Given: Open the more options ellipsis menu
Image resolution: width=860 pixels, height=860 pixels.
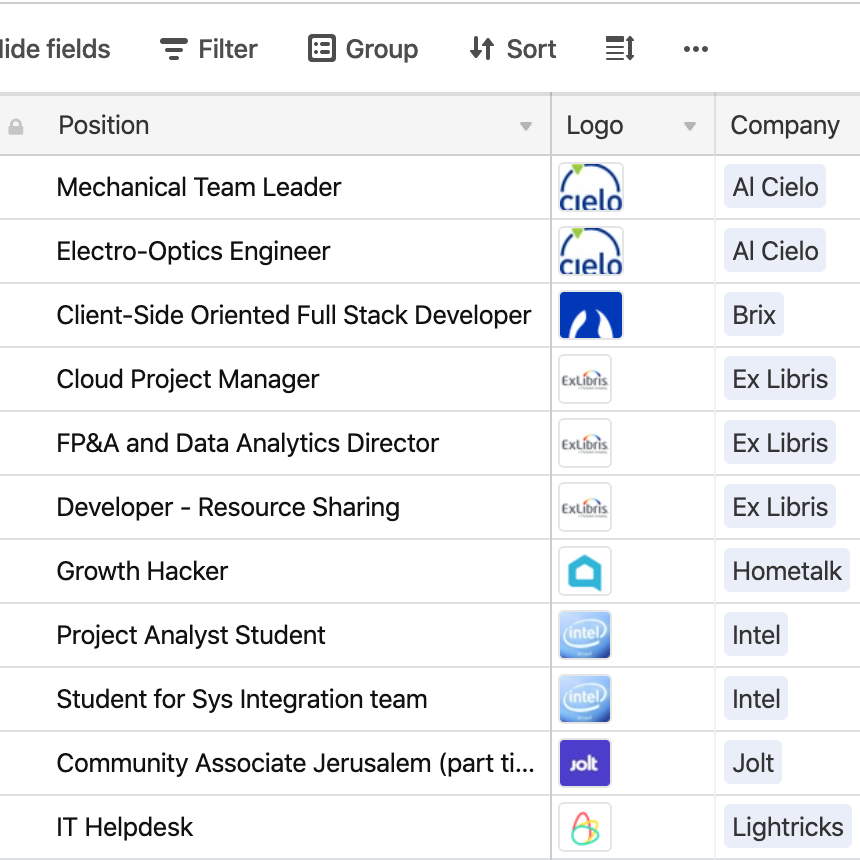Looking at the screenshot, I should click(695, 48).
